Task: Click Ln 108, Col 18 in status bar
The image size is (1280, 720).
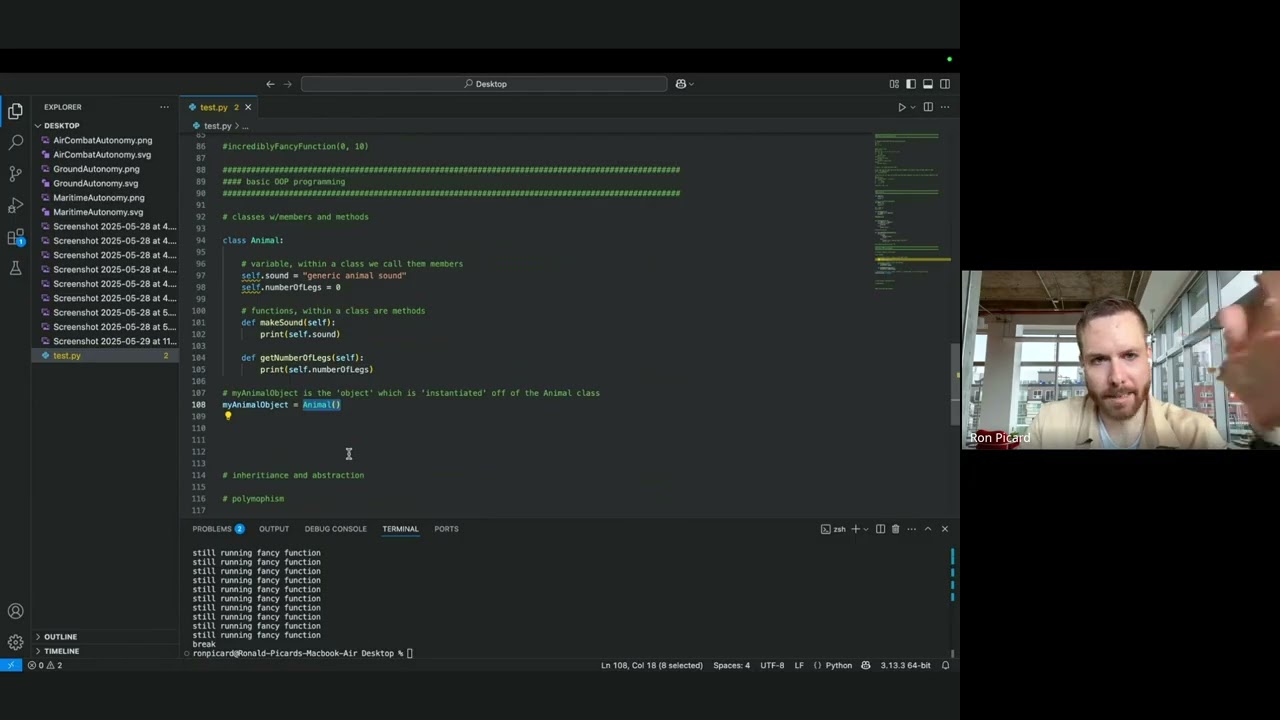Action: 651,665
